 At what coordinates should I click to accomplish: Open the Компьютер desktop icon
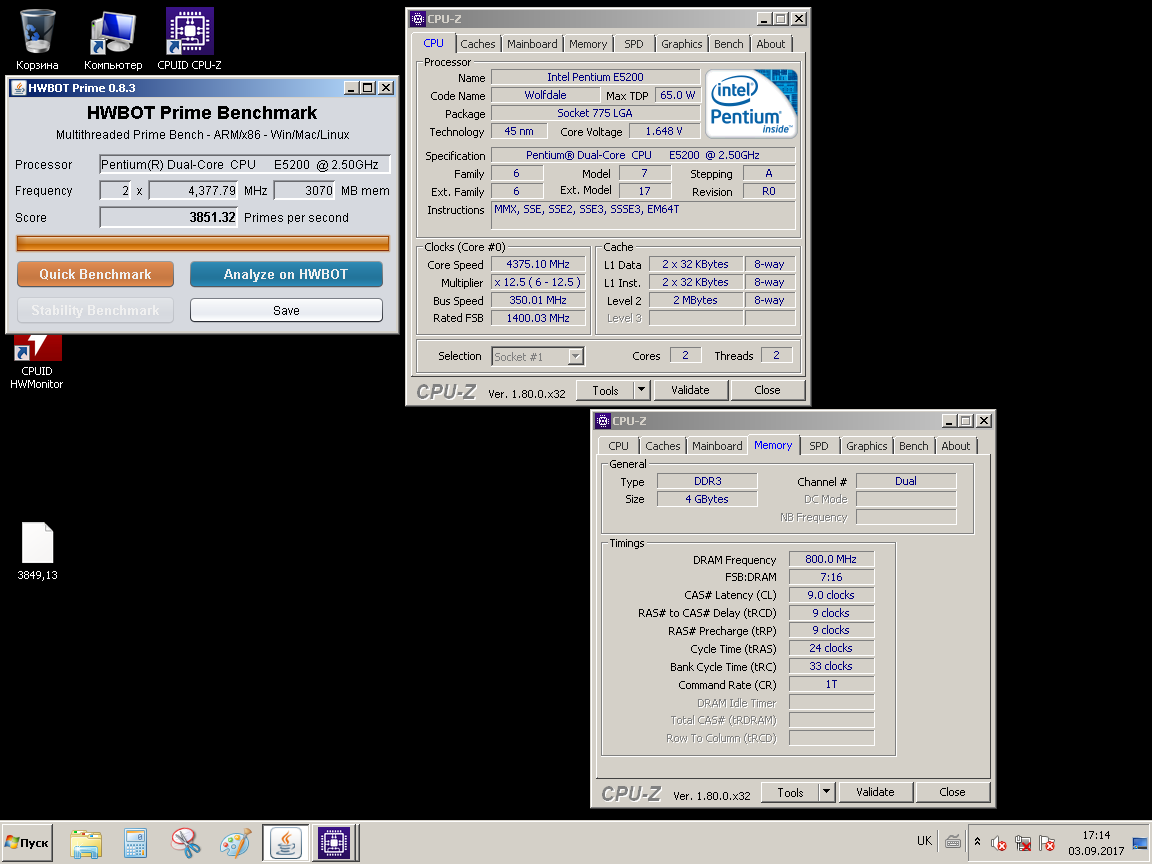tap(112, 40)
